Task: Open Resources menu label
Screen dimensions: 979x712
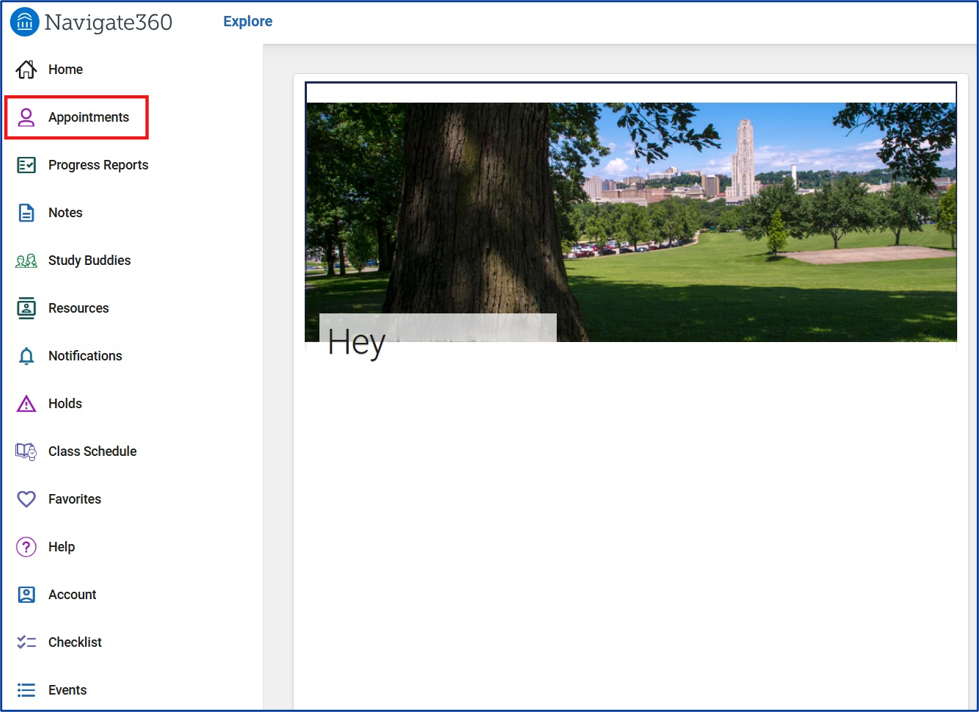Action: (79, 309)
